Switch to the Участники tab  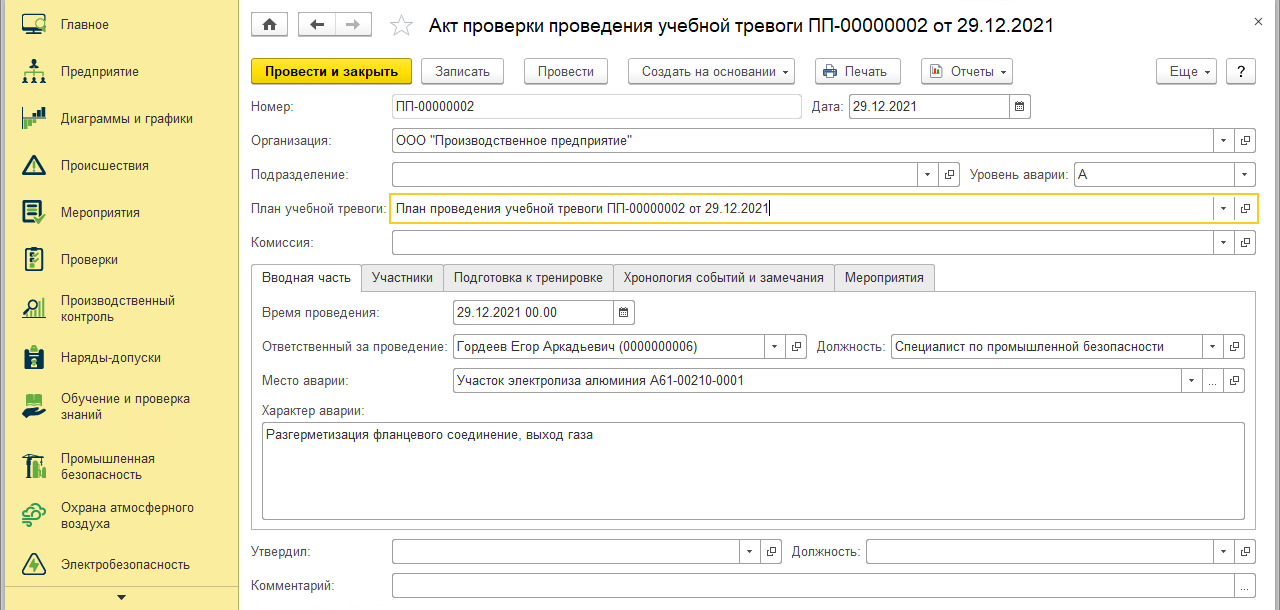(x=402, y=278)
